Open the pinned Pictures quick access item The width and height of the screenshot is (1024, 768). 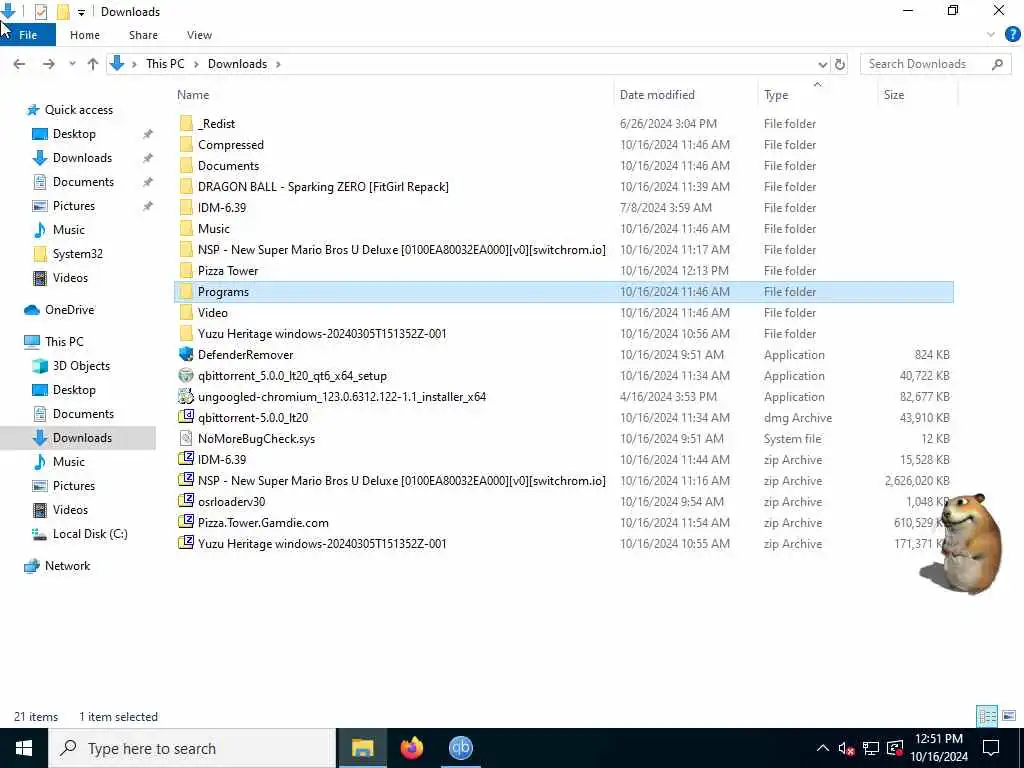pos(73,206)
